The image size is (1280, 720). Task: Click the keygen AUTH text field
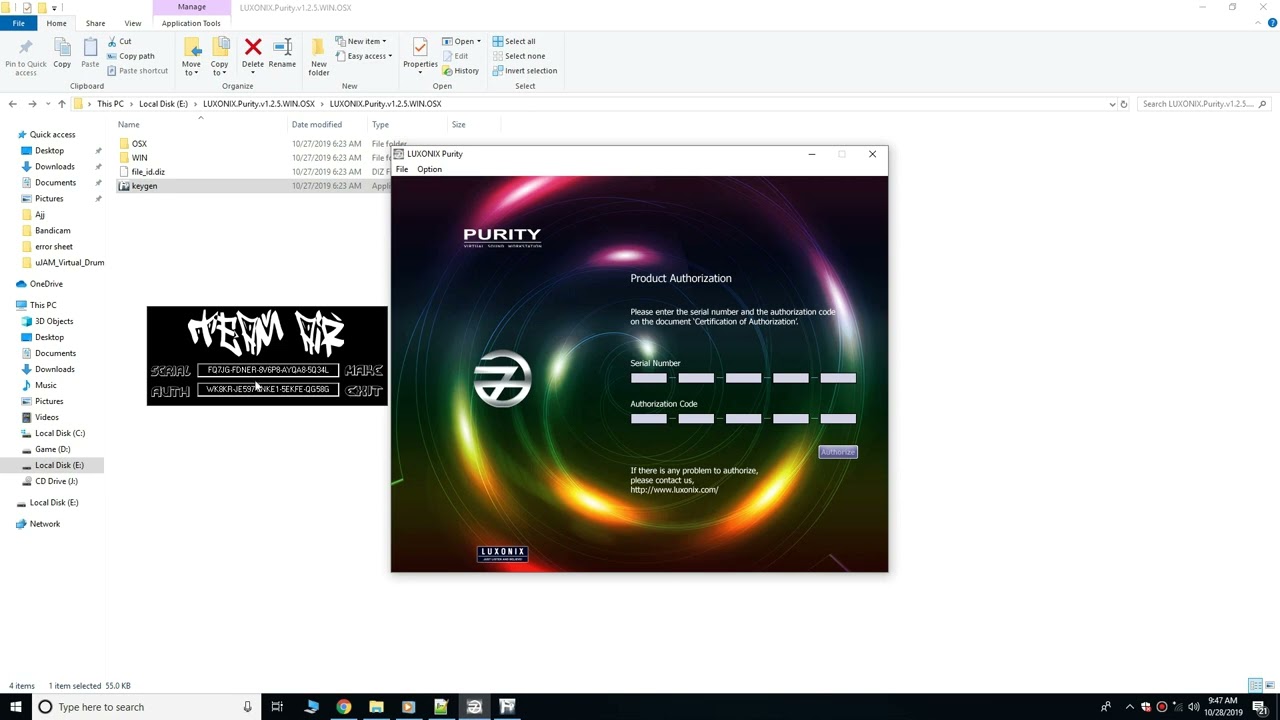(268, 389)
